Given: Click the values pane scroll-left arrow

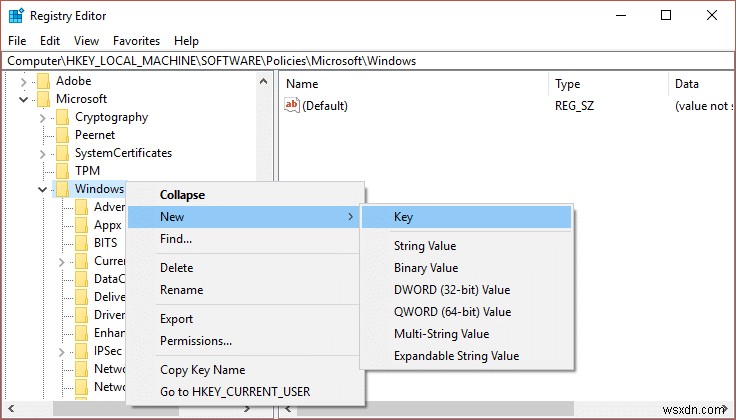Looking at the screenshot, I should (x=289, y=409).
